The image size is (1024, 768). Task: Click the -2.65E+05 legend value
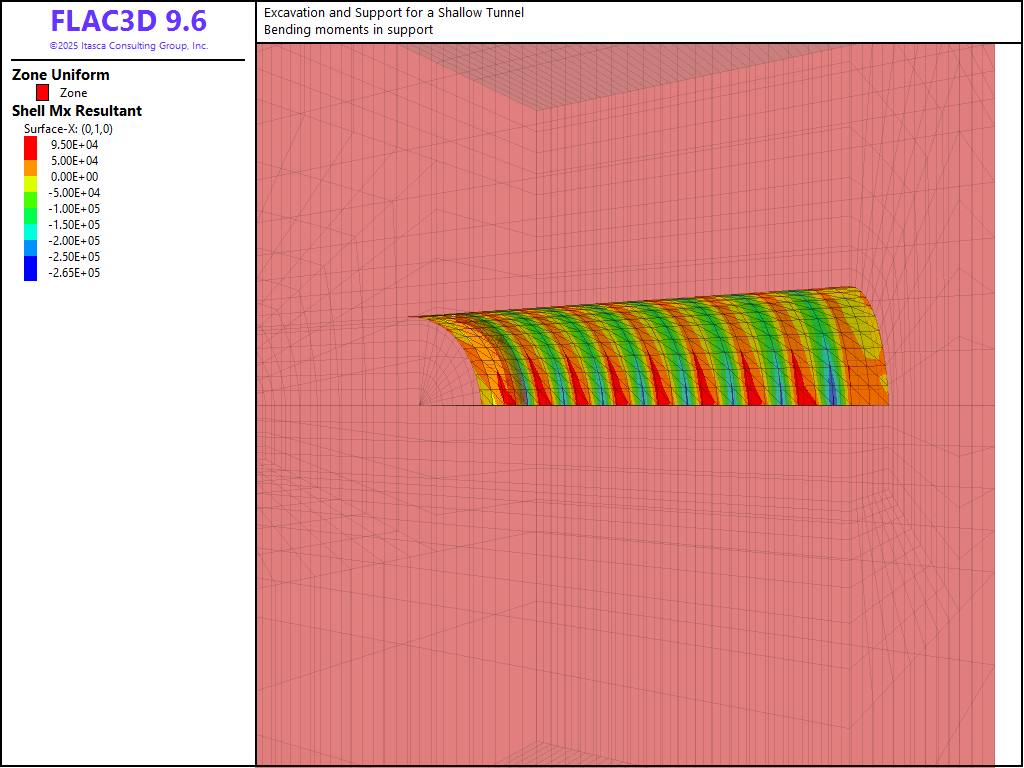[75, 272]
